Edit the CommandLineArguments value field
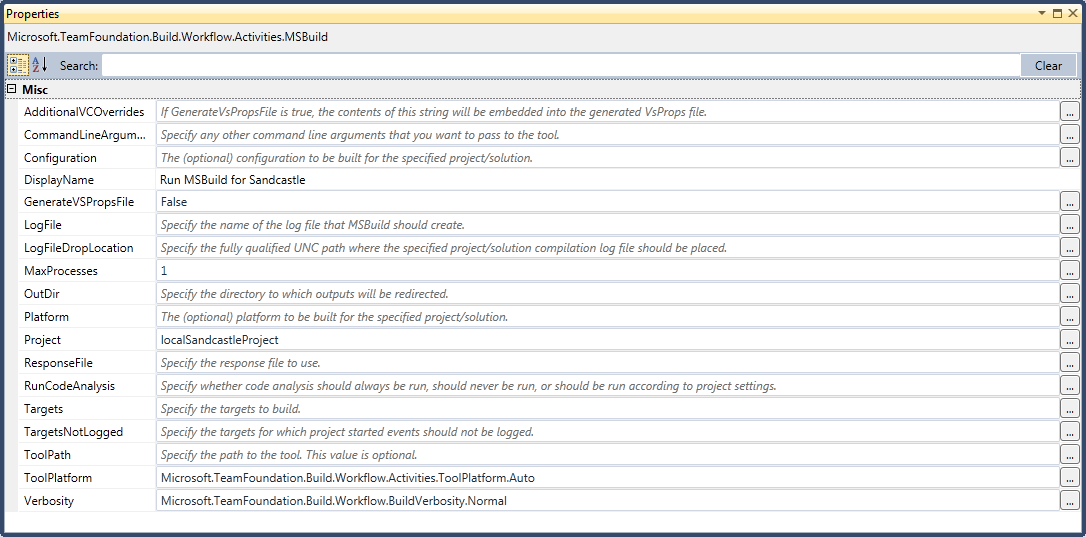The image size is (1086, 537). pyautogui.click(x=607, y=134)
